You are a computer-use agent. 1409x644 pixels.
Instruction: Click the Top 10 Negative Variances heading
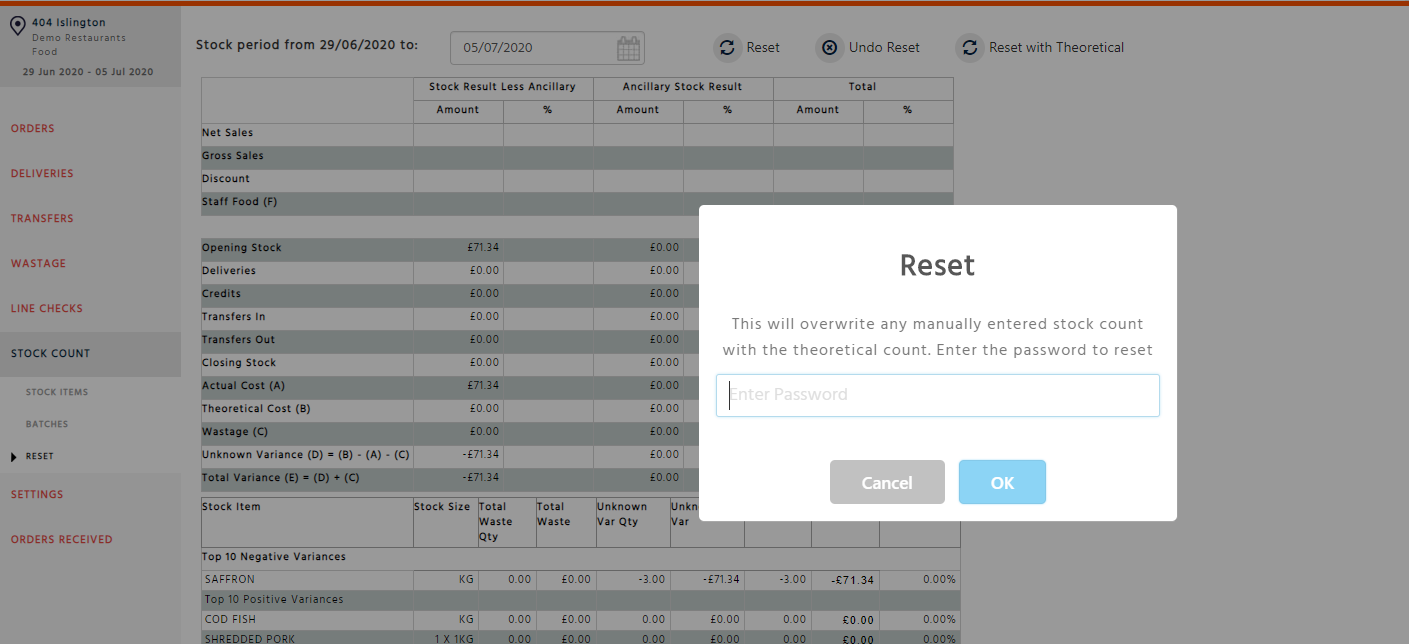274,557
